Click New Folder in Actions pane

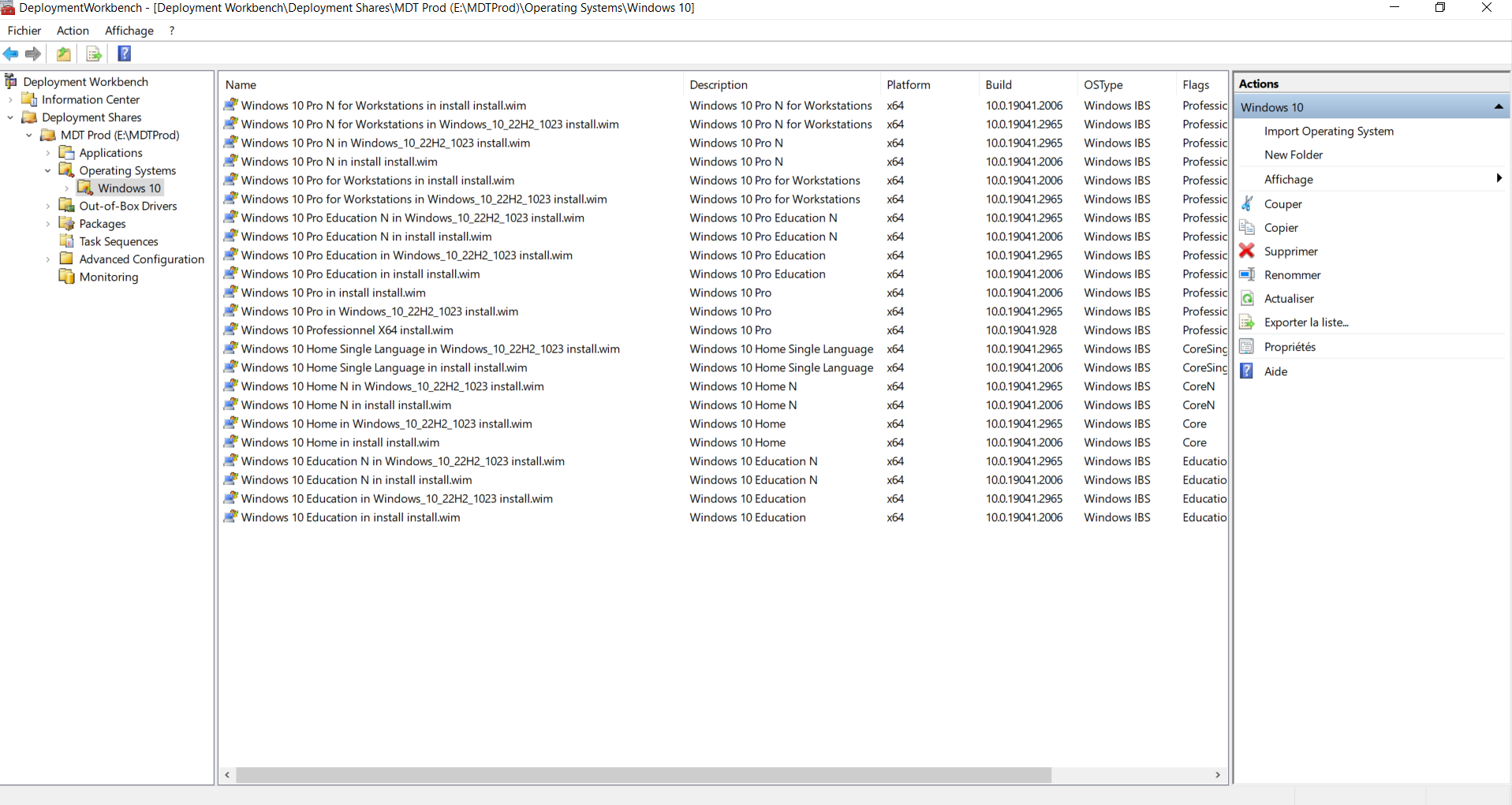point(1293,155)
